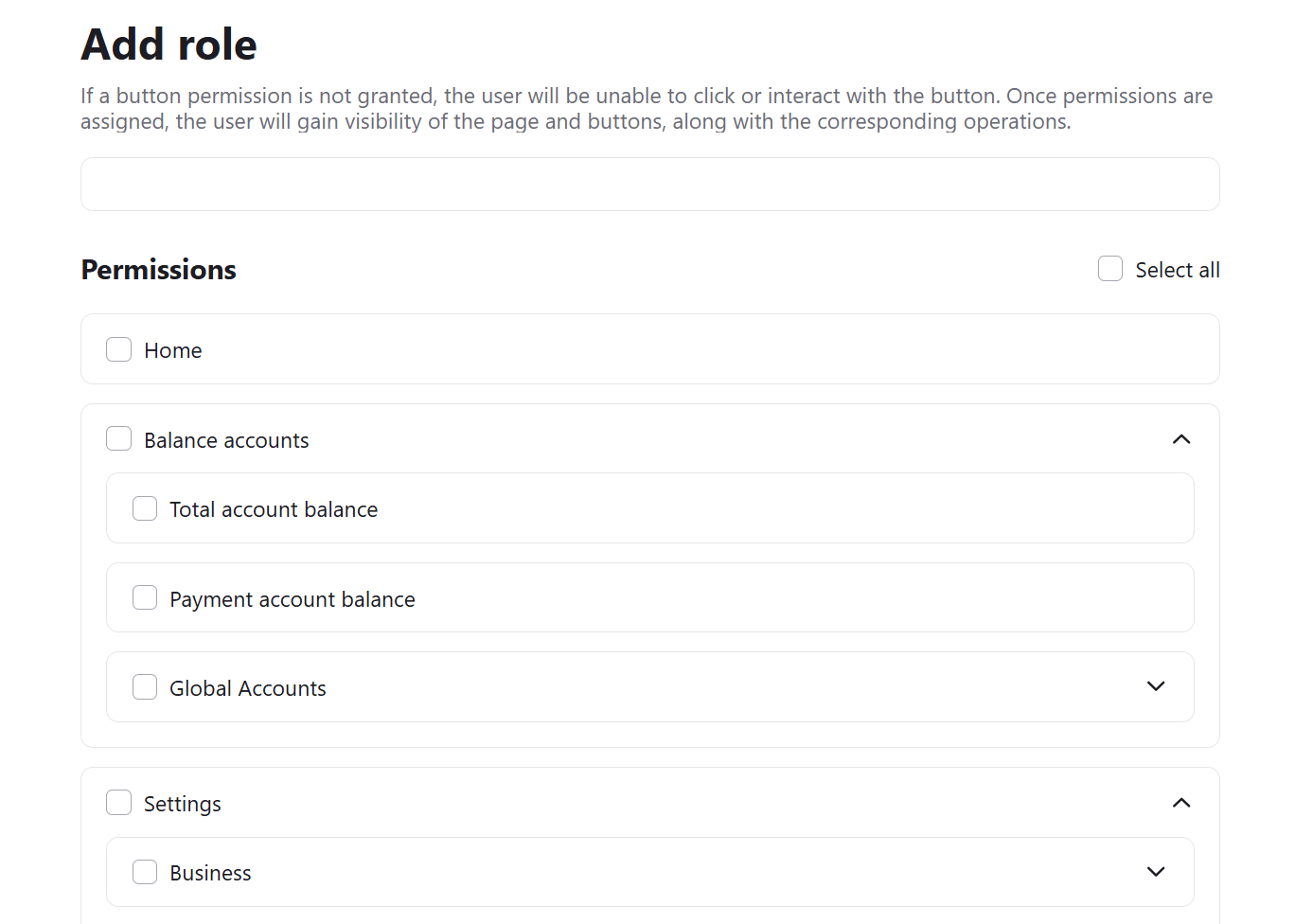This screenshot has height=924, width=1295.
Task: Click the Payment account balance row
Action: coord(649,597)
